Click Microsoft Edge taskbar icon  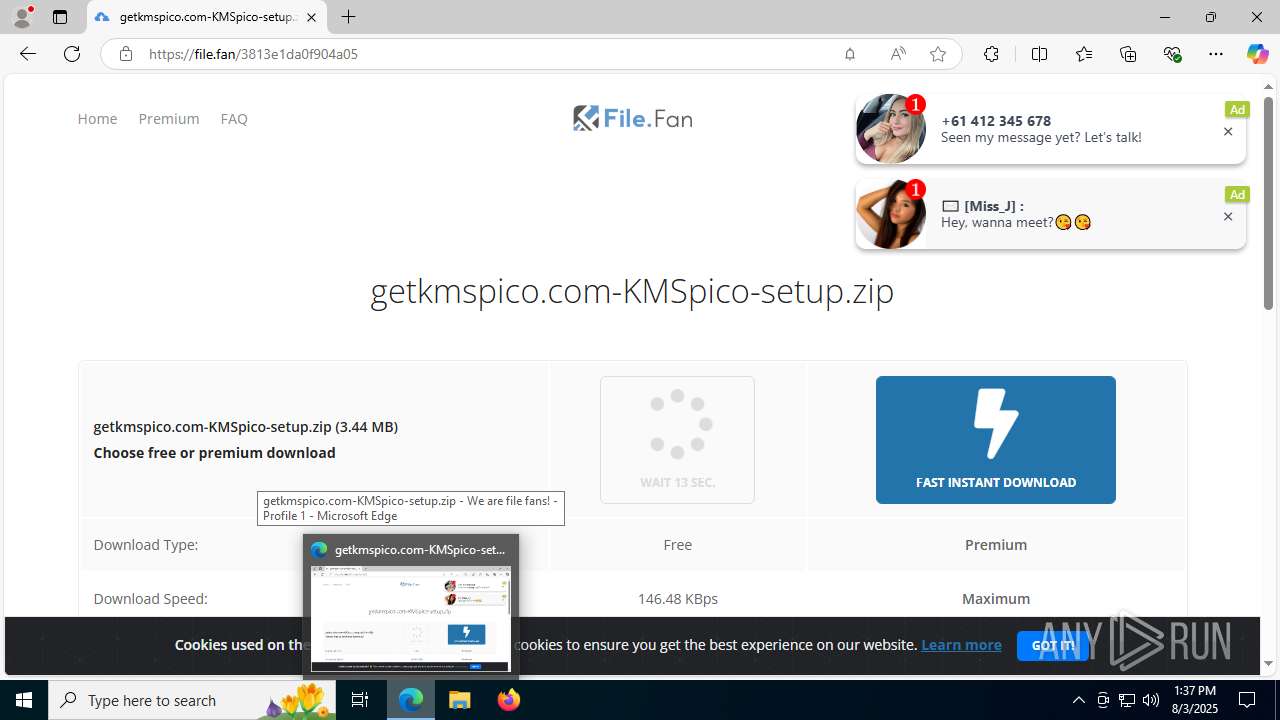coord(411,700)
